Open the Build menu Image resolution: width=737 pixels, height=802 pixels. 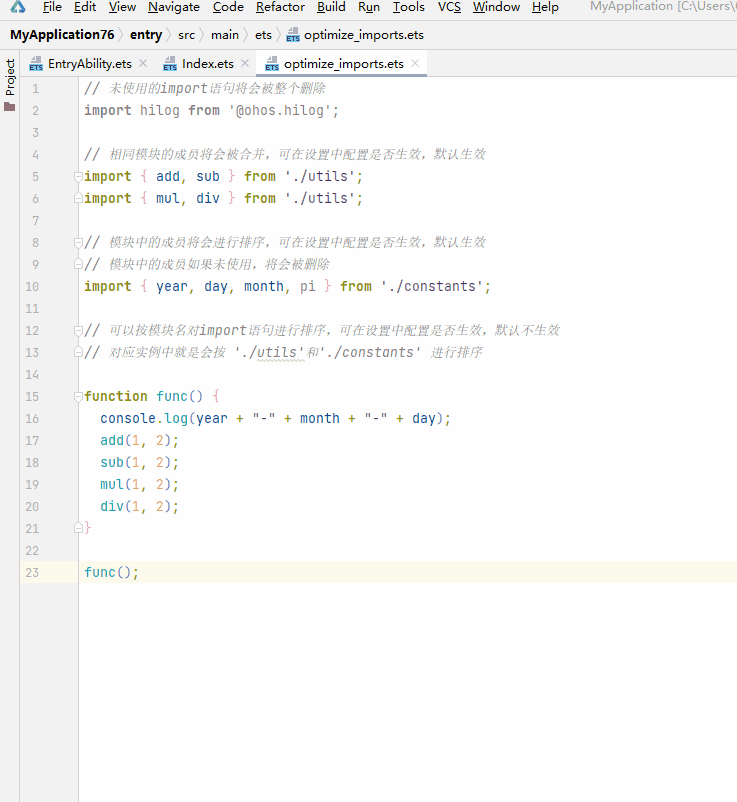331,7
